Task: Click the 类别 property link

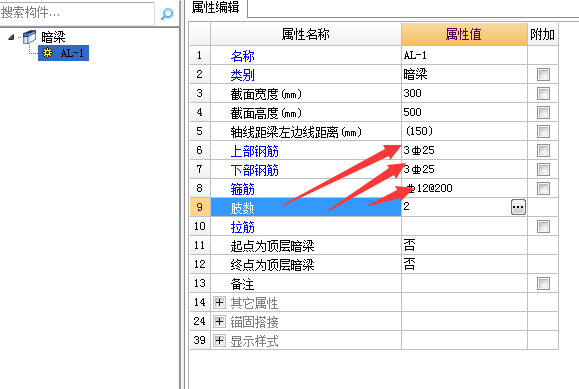Action: [x=243, y=75]
